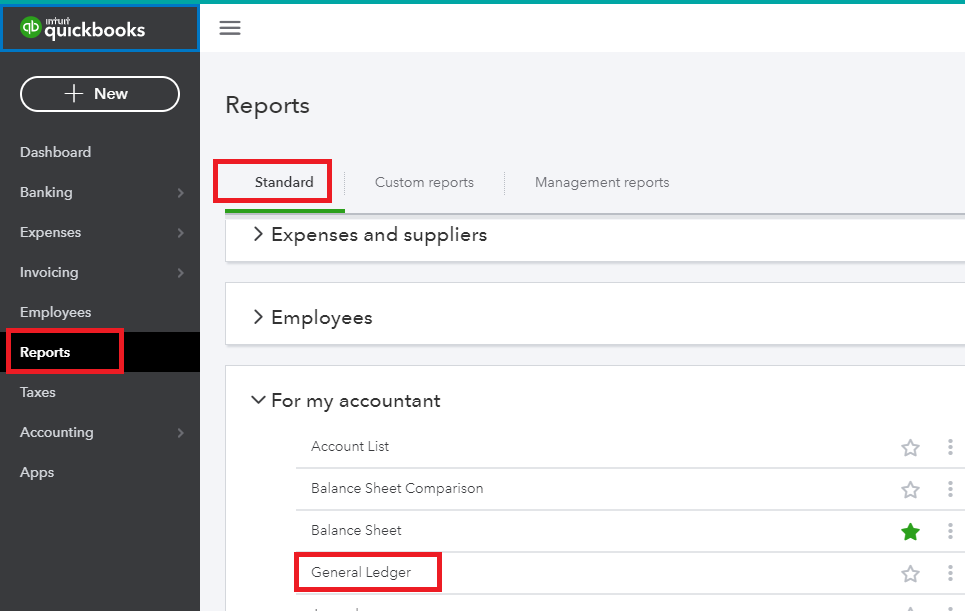Select Reports in the sidebar
The width and height of the screenshot is (965, 611).
click(46, 352)
